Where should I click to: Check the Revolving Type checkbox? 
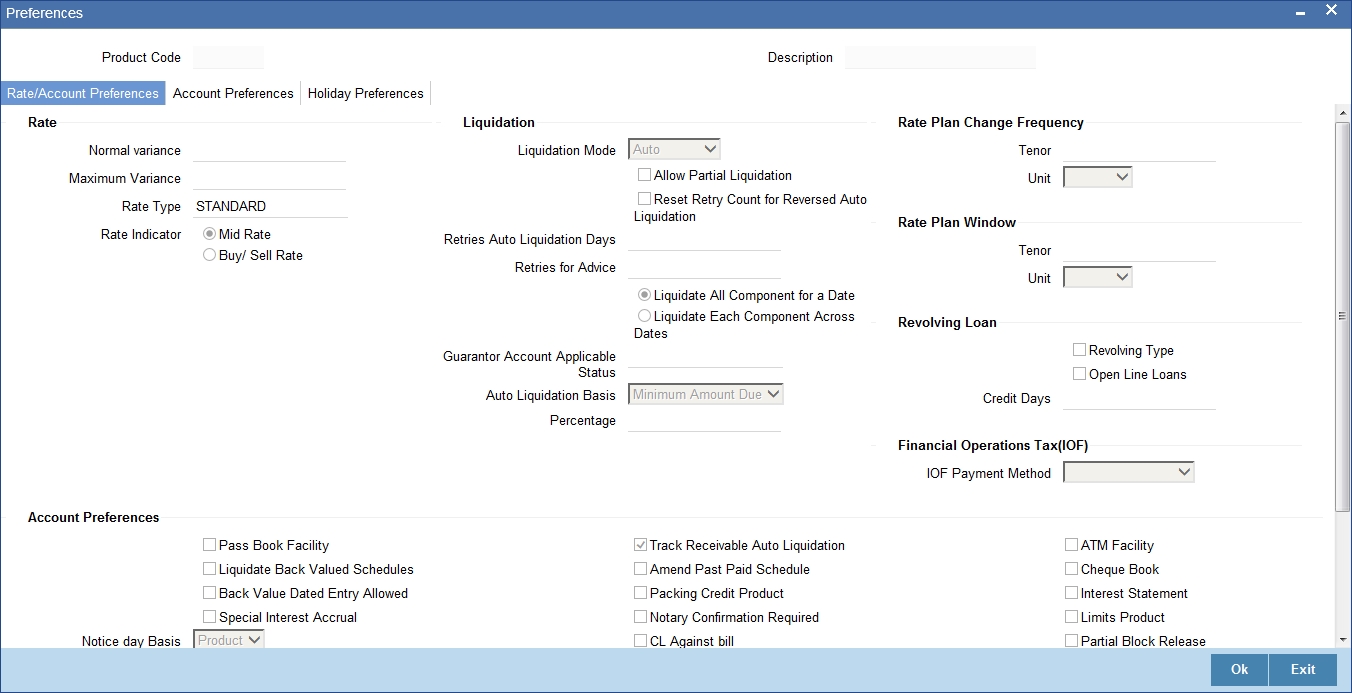coord(1079,350)
